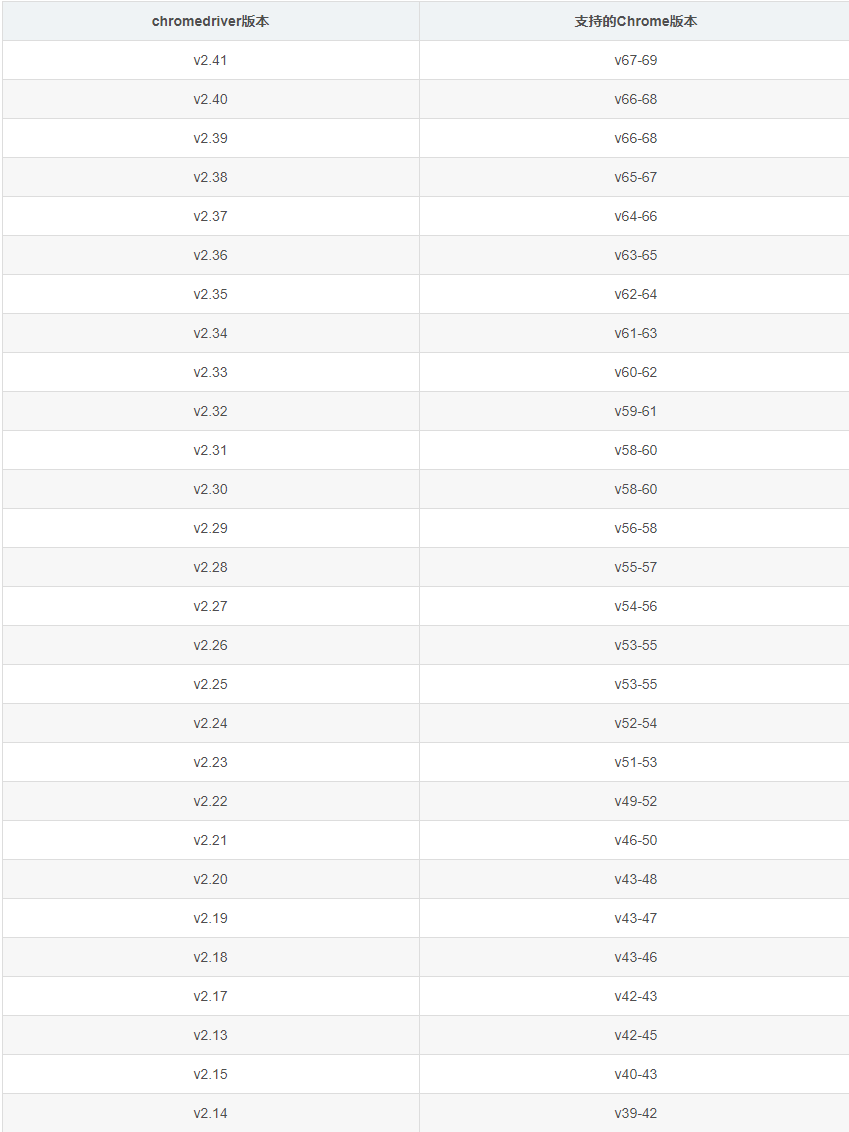Select the v2.19 chromedriver cell

point(210,918)
